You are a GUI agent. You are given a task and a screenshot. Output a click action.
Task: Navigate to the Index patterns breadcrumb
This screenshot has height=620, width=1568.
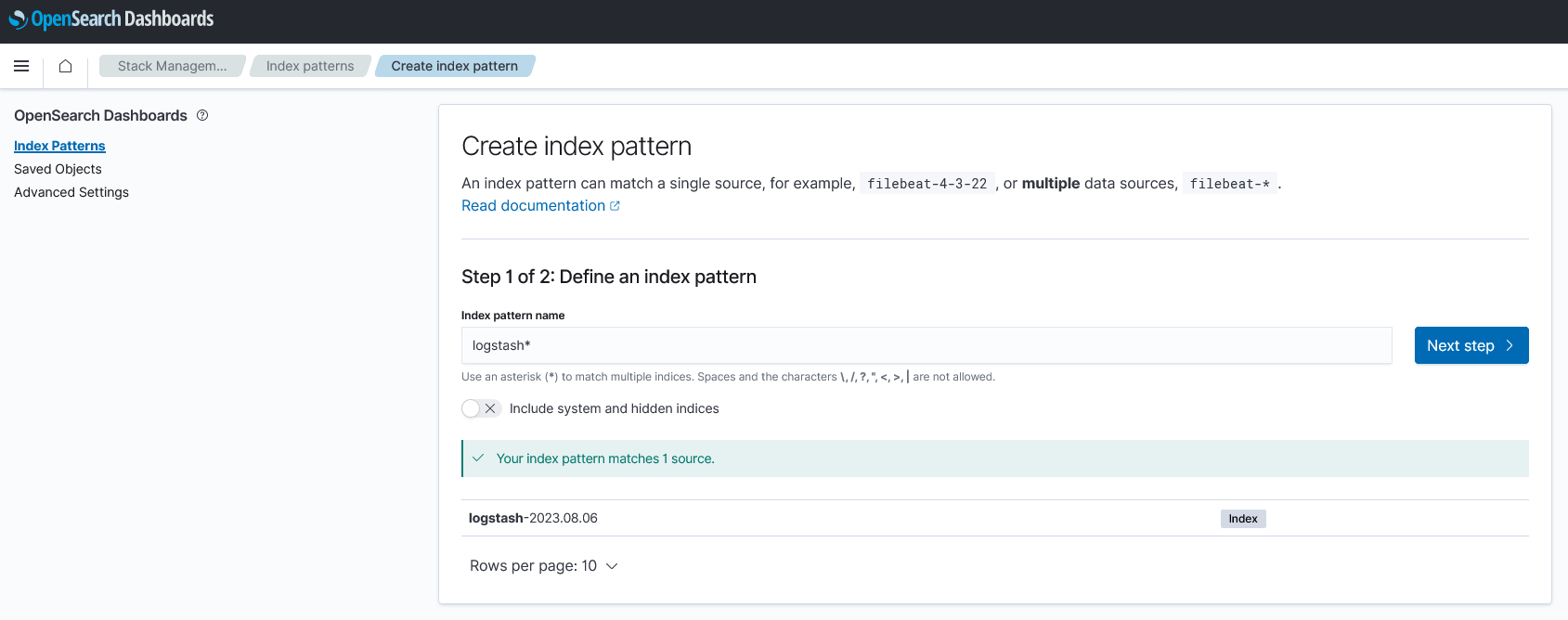(310, 66)
